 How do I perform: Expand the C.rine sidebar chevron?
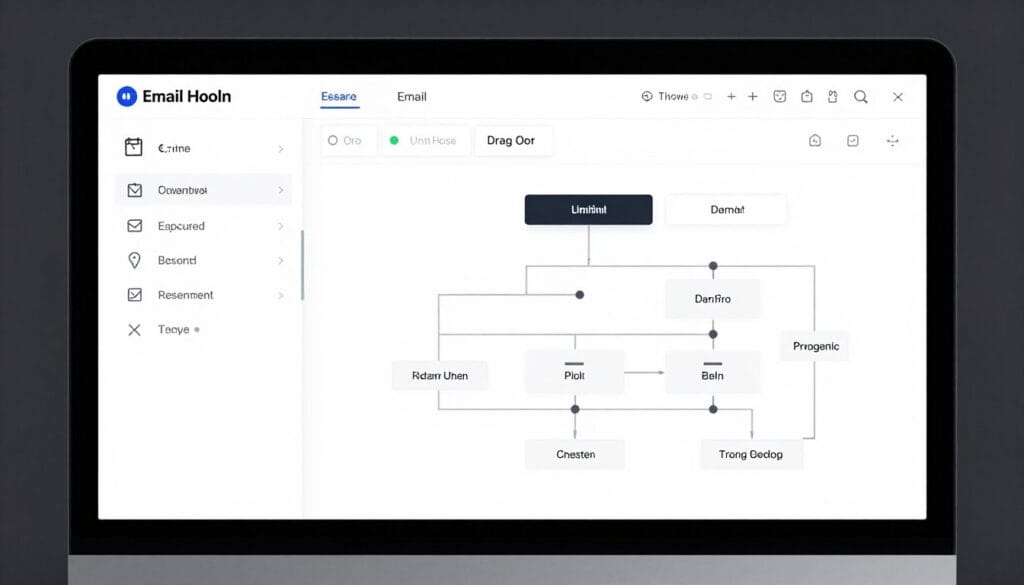tap(281, 149)
